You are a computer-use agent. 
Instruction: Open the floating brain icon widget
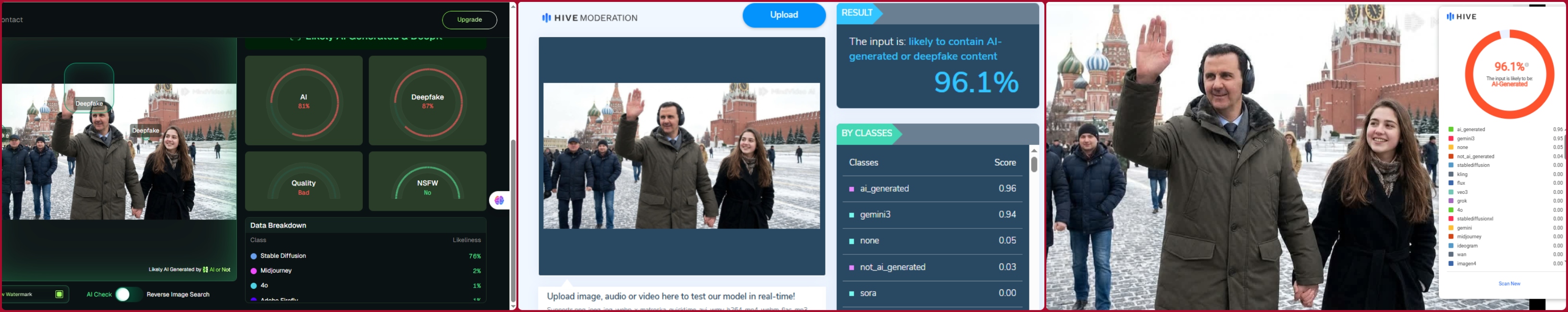coord(499,200)
